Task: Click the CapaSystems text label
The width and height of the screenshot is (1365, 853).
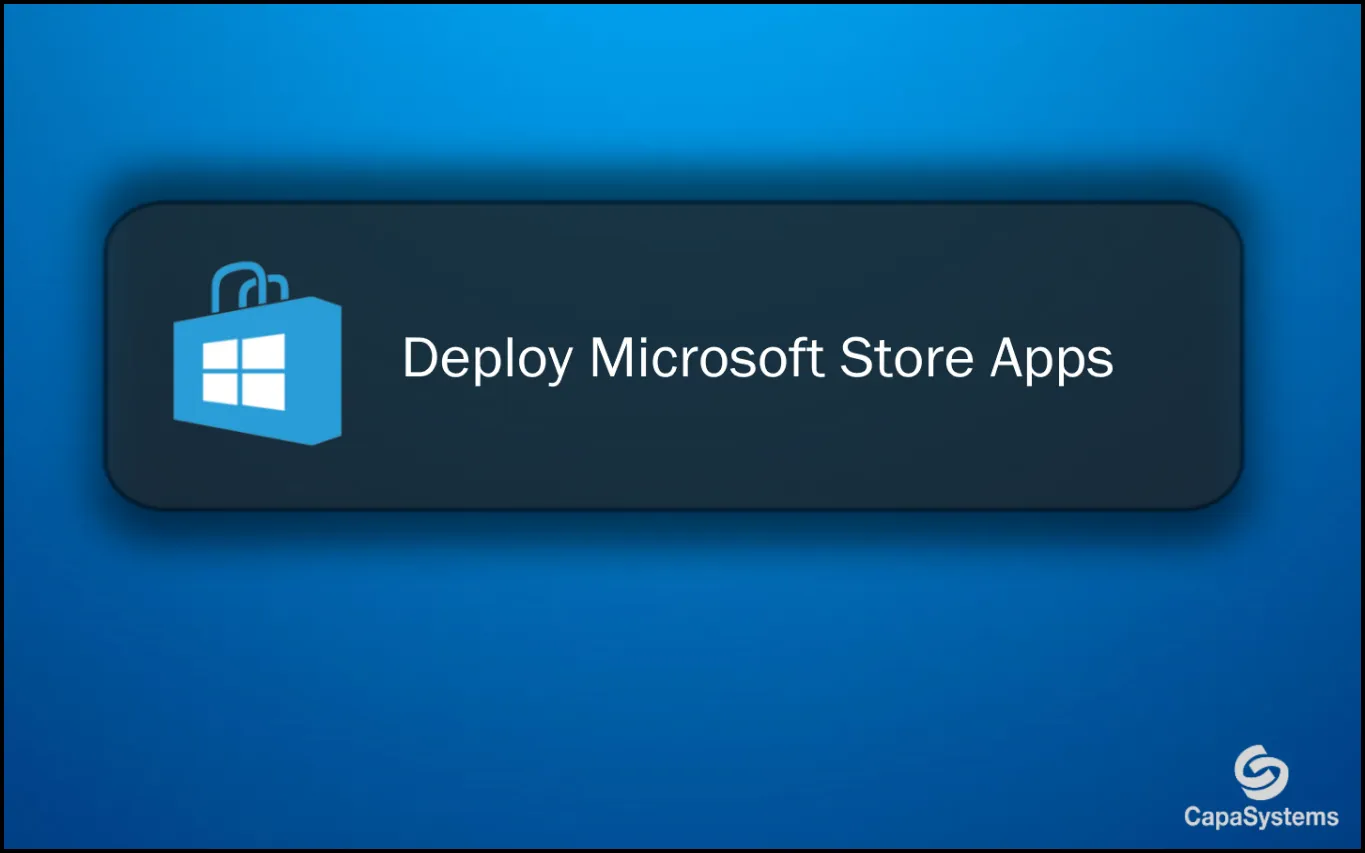Action: (1261, 817)
